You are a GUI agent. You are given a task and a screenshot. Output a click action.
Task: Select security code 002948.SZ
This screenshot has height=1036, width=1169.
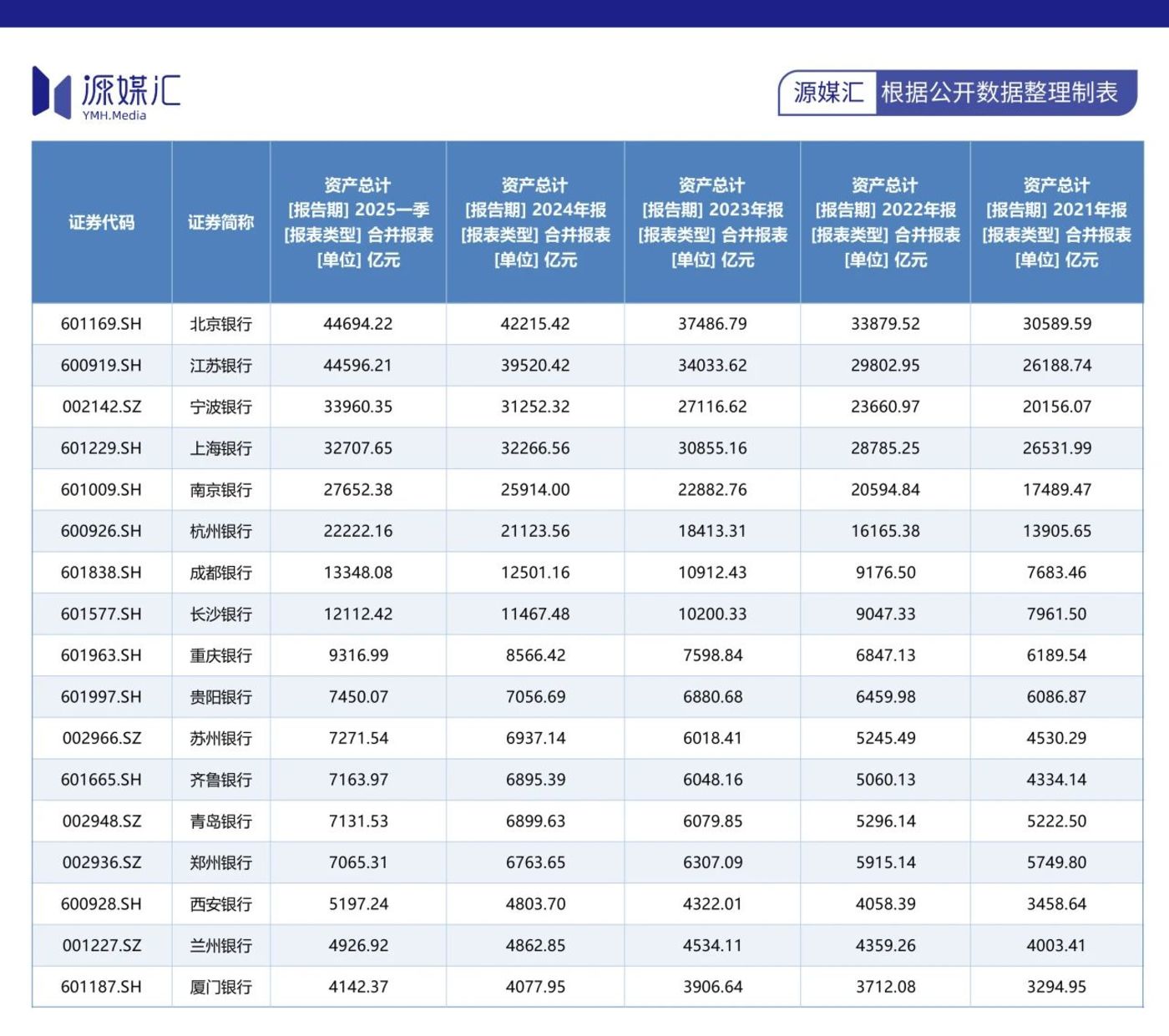point(102,821)
